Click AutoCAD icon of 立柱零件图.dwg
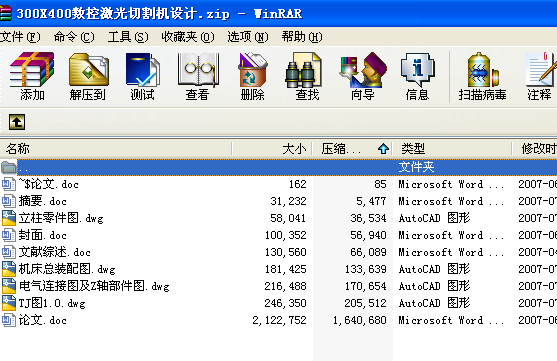 click(9, 218)
